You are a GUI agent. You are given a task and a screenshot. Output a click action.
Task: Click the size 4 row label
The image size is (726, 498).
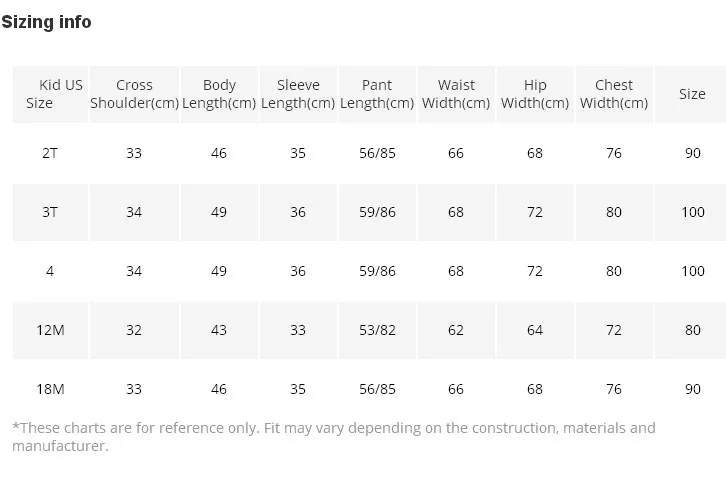click(50, 271)
